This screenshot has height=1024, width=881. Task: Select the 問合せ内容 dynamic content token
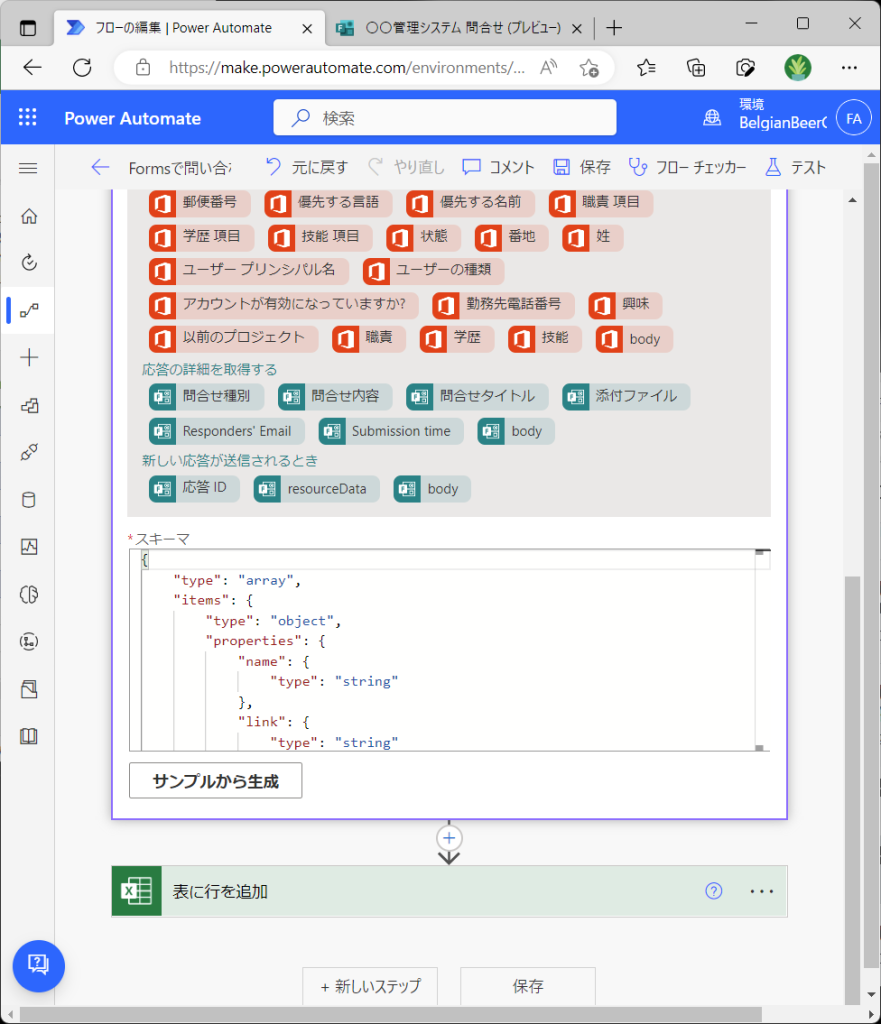[335, 396]
